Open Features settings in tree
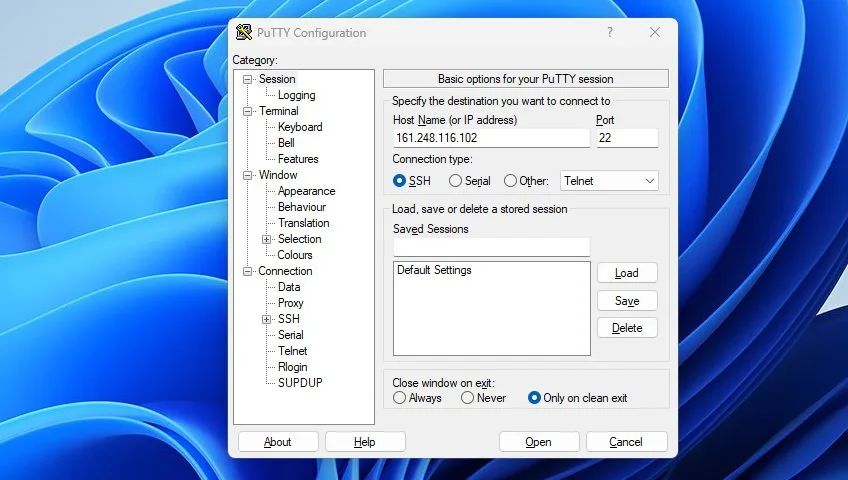 pos(298,159)
